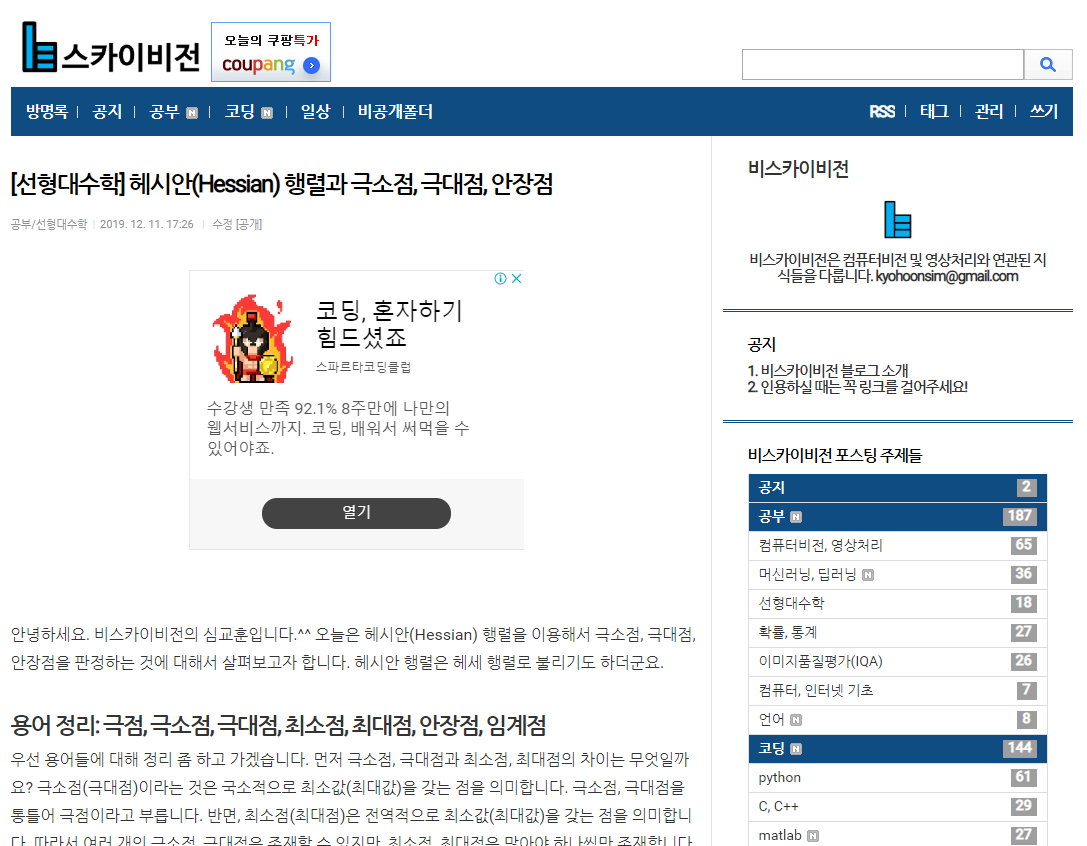Click the blue arrow on the Coupang banner
The height and width of the screenshot is (846, 1087).
click(312, 65)
